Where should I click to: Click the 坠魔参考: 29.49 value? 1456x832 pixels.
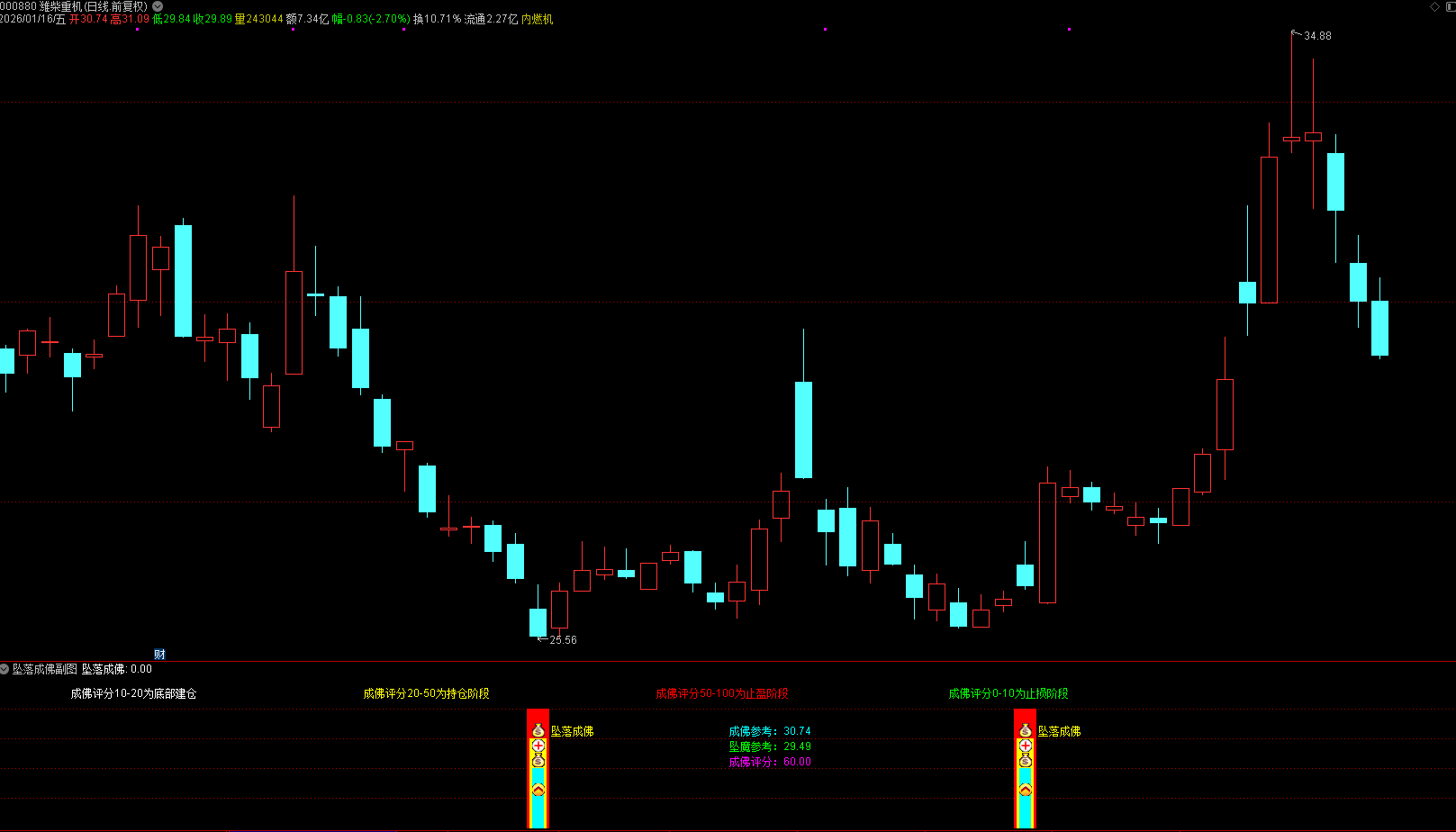770,746
